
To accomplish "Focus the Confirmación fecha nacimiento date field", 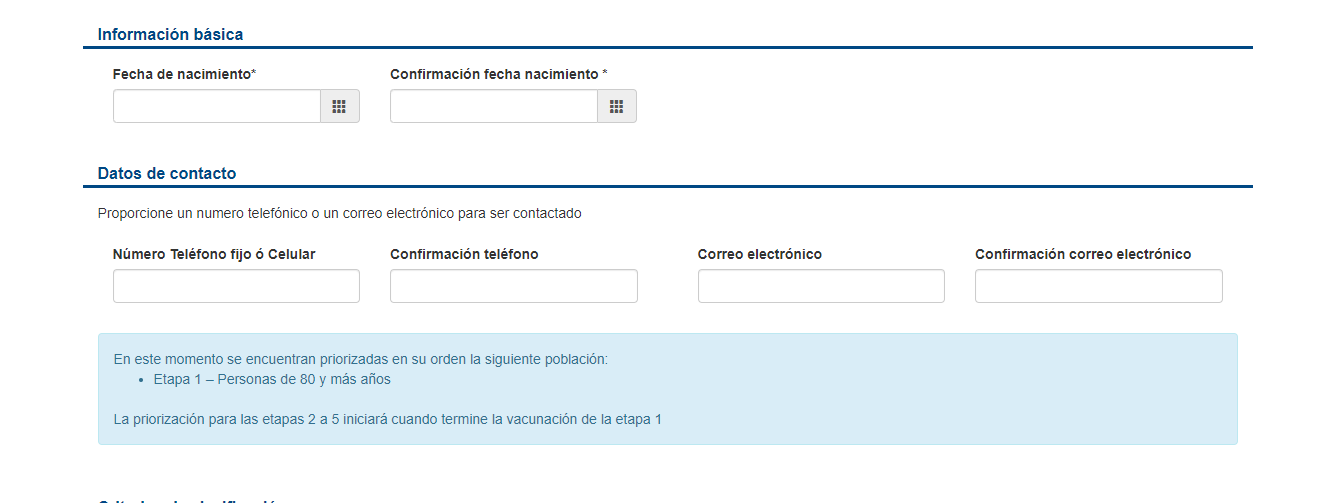I will pos(493,106).
